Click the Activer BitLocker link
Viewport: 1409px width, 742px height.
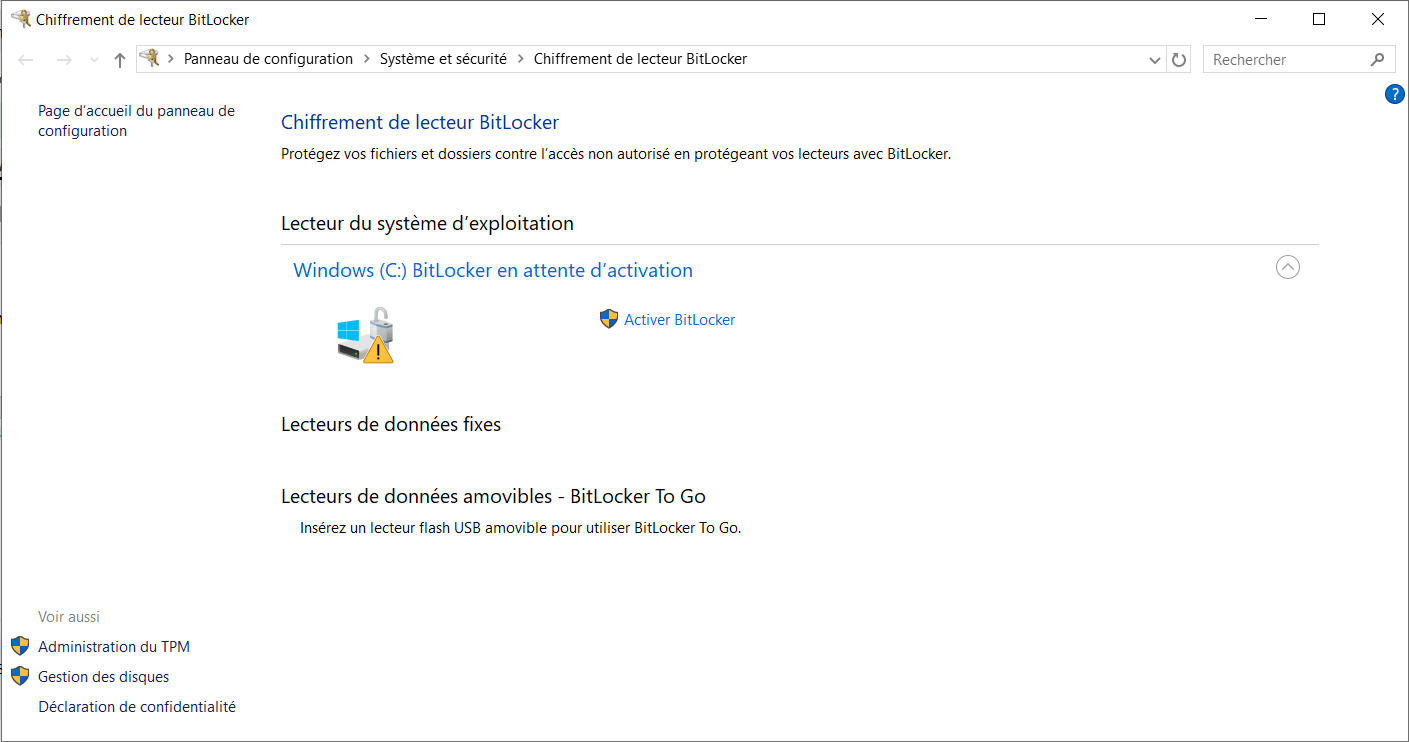click(x=680, y=320)
